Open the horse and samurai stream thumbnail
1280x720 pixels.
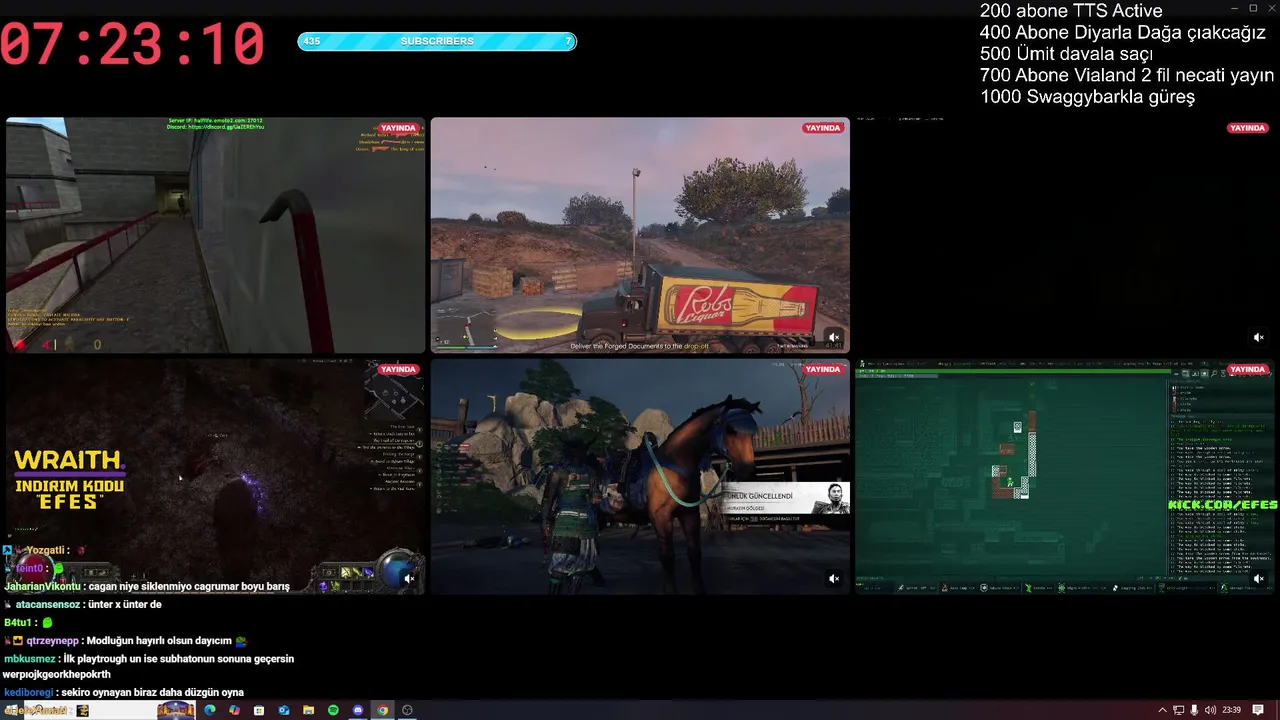pos(640,476)
